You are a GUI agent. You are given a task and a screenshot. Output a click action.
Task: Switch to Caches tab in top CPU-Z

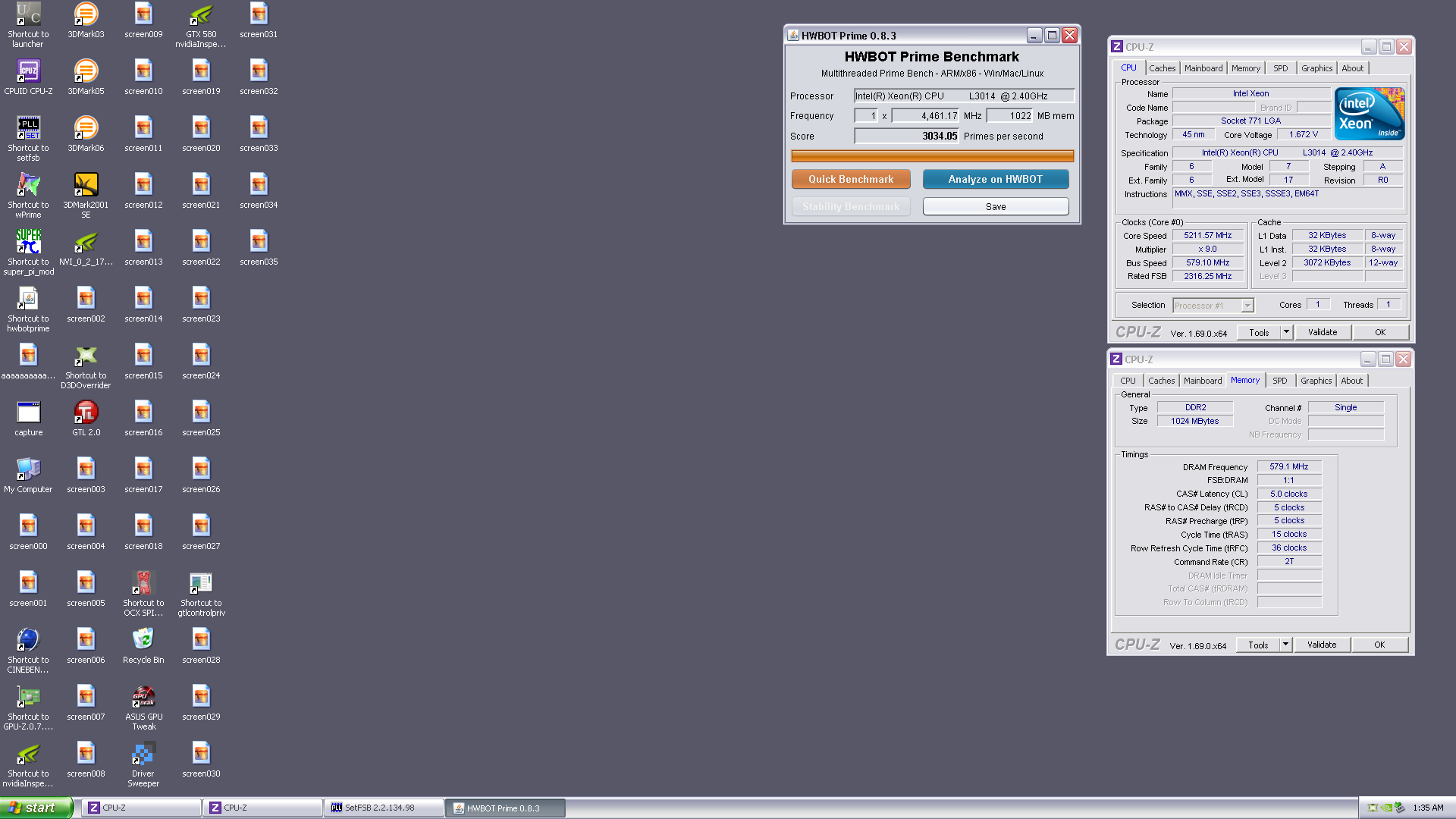click(1162, 68)
